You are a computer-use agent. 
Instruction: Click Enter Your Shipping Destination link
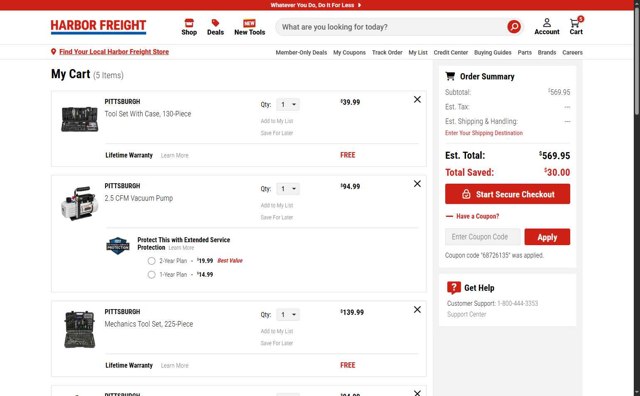(x=484, y=133)
